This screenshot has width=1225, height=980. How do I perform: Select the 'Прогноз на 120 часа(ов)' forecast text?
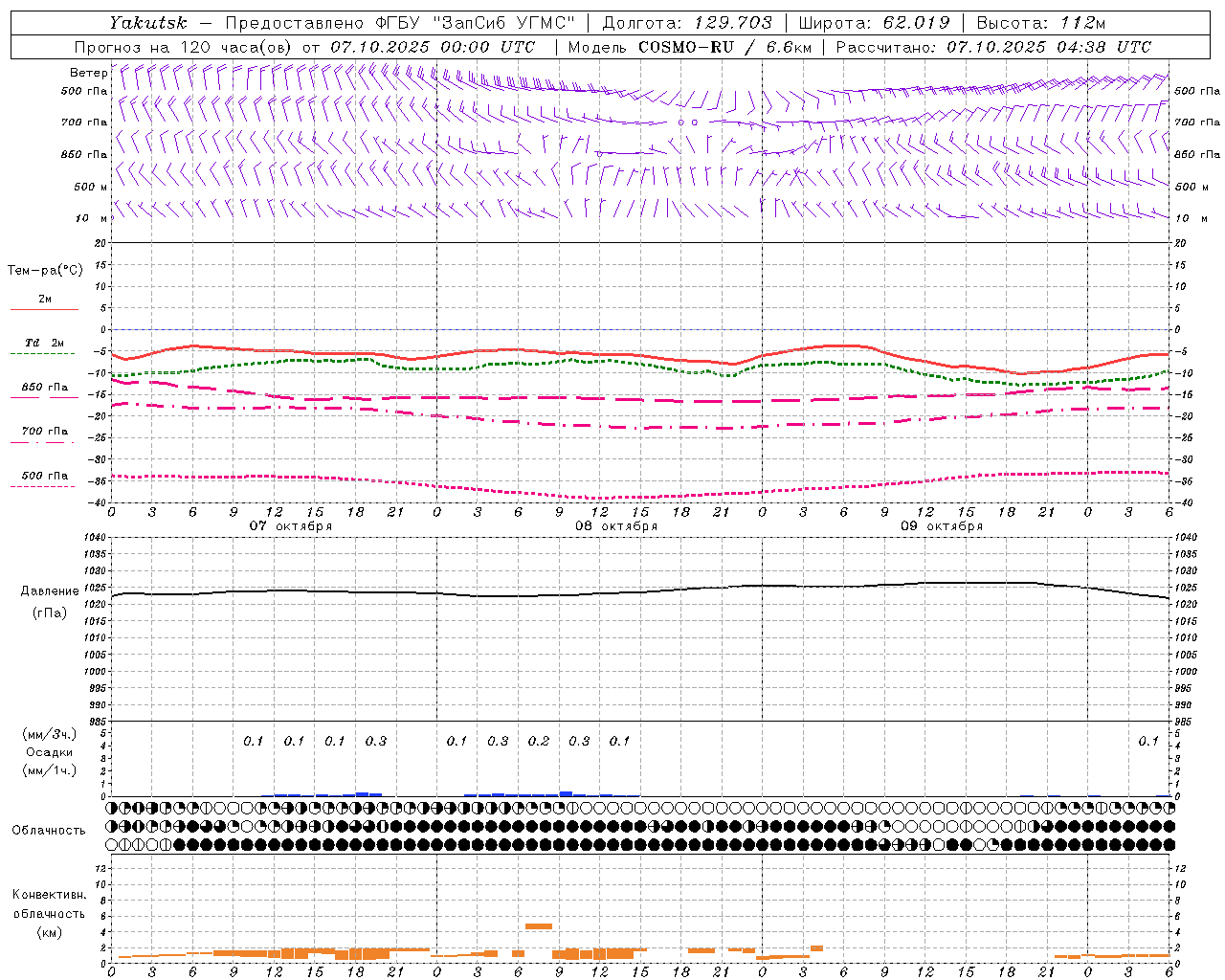pyautogui.click(x=184, y=47)
